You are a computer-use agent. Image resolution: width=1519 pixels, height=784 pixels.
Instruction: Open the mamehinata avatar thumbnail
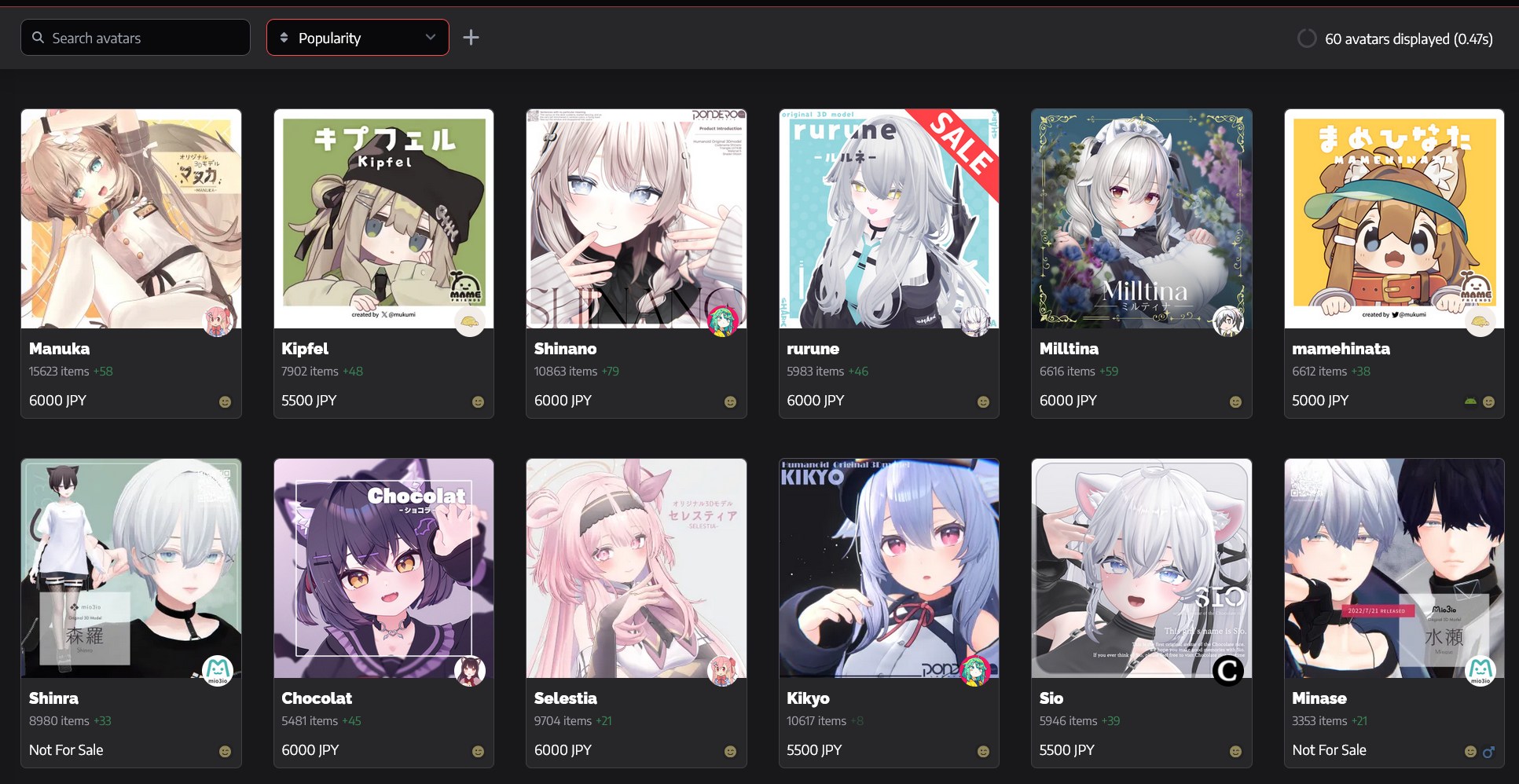pos(1394,218)
